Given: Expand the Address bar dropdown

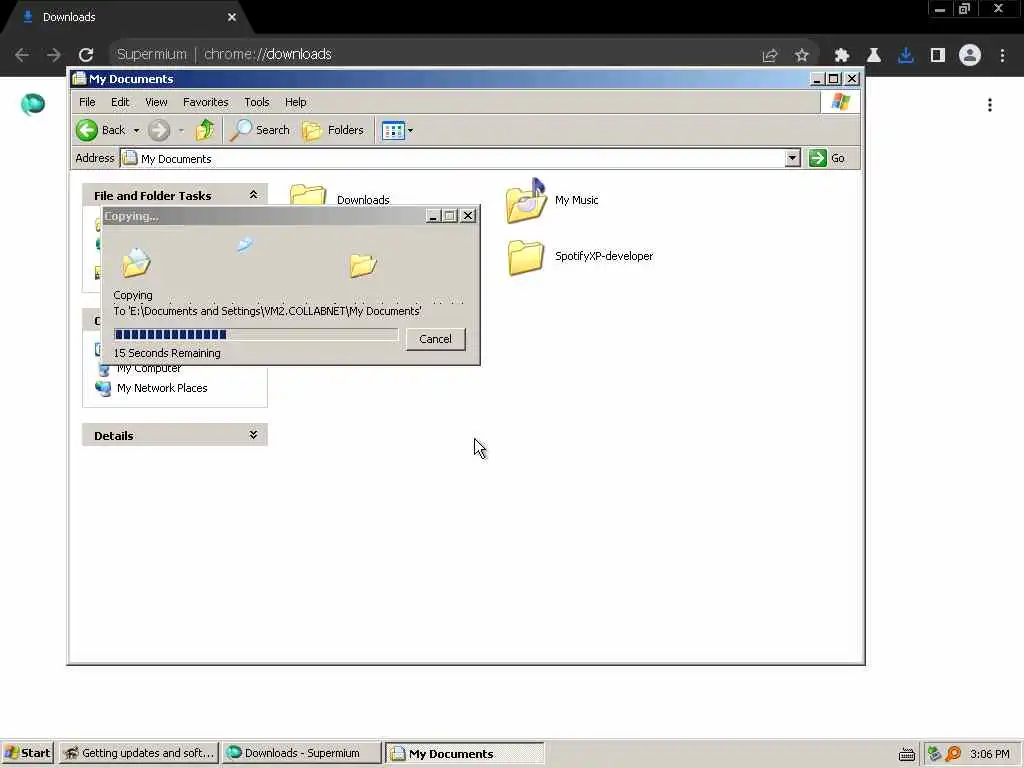Looking at the screenshot, I should (x=792, y=158).
